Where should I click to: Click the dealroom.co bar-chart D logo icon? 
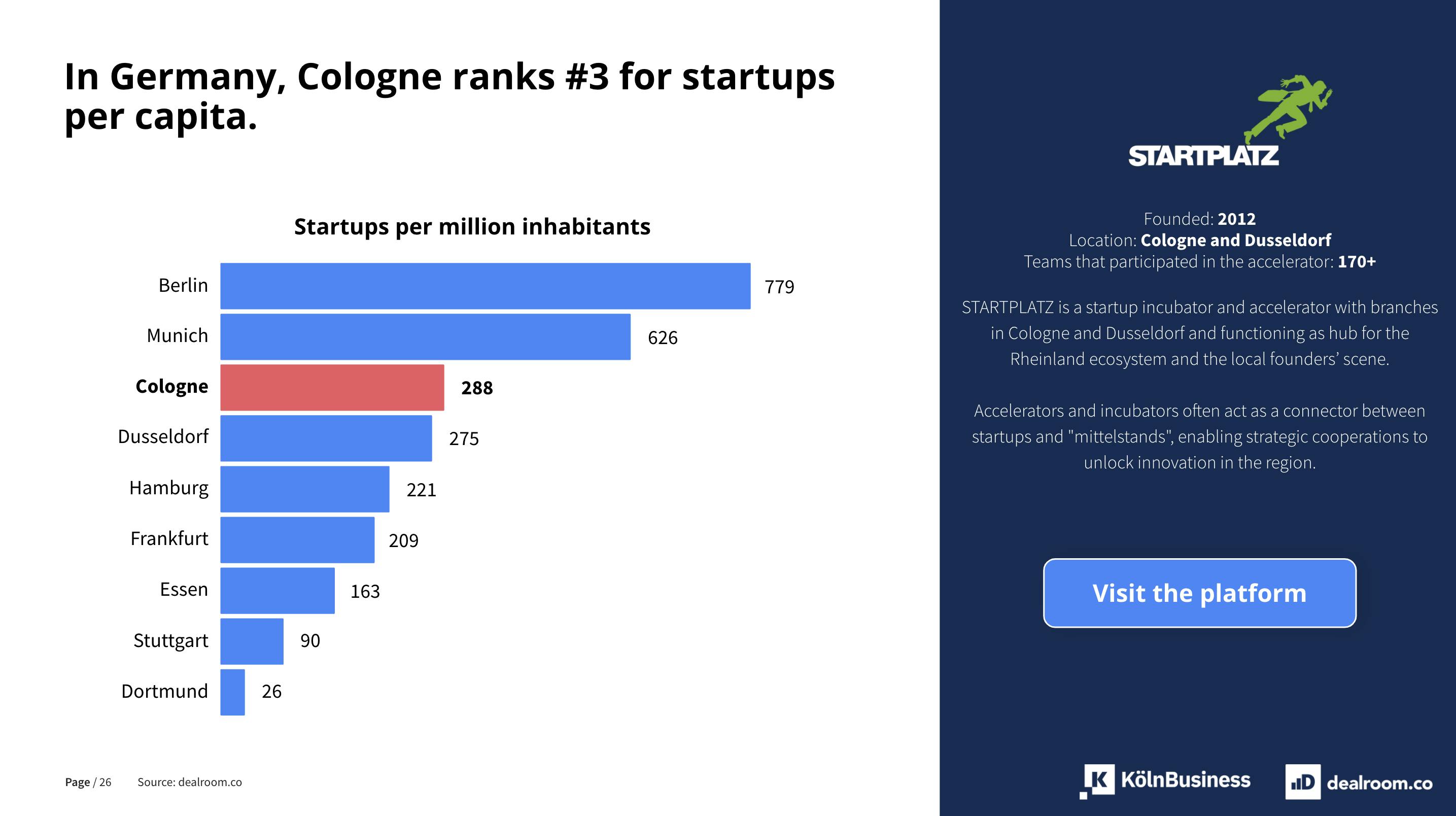point(1303,781)
